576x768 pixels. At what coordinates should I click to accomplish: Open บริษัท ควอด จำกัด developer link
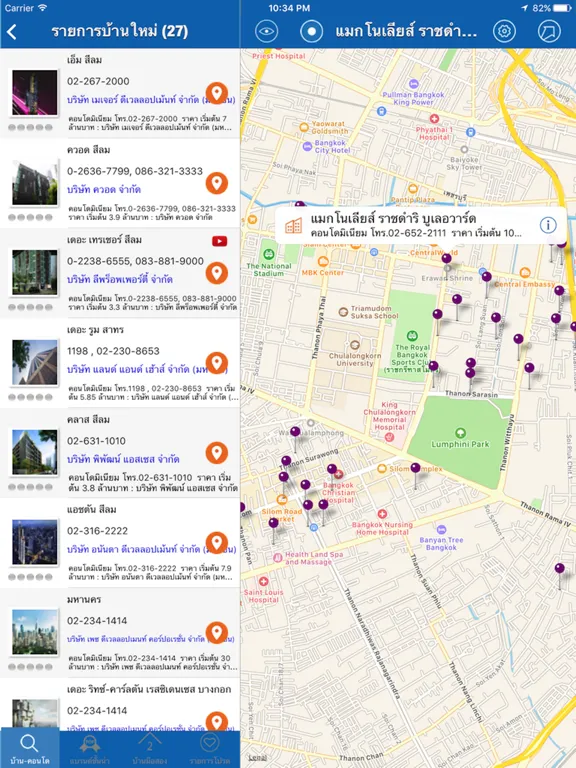pyautogui.click(x=104, y=190)
